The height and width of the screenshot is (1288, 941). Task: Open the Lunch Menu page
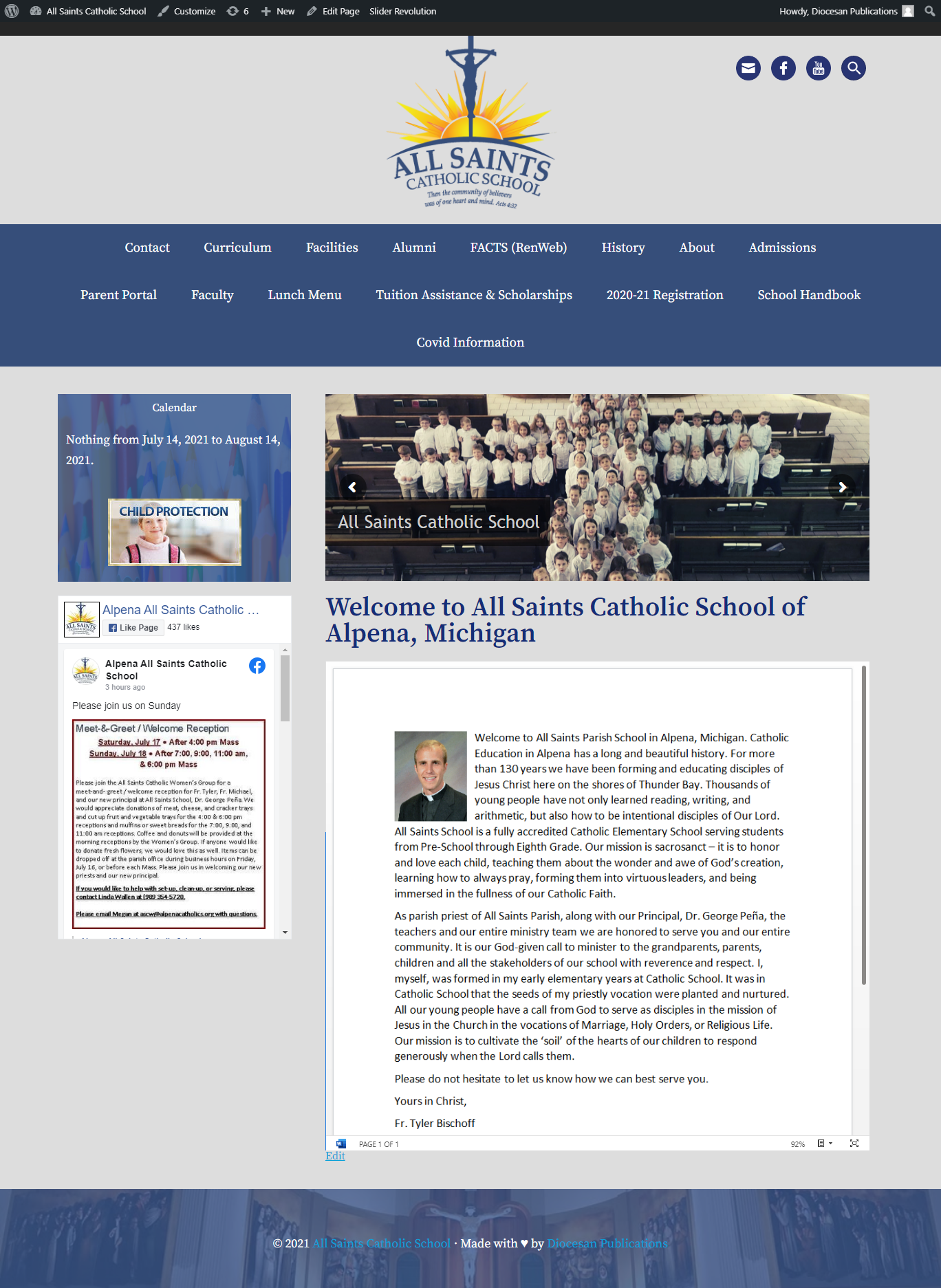click(304, 295)
